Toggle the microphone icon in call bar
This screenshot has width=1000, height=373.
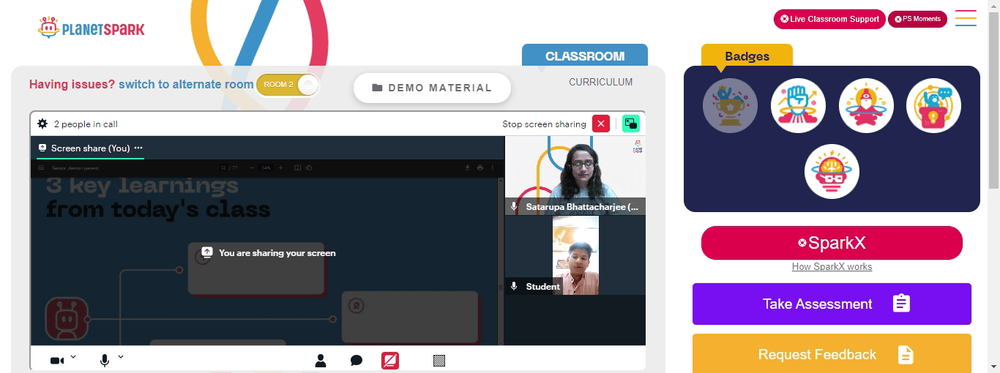point(105,361)
